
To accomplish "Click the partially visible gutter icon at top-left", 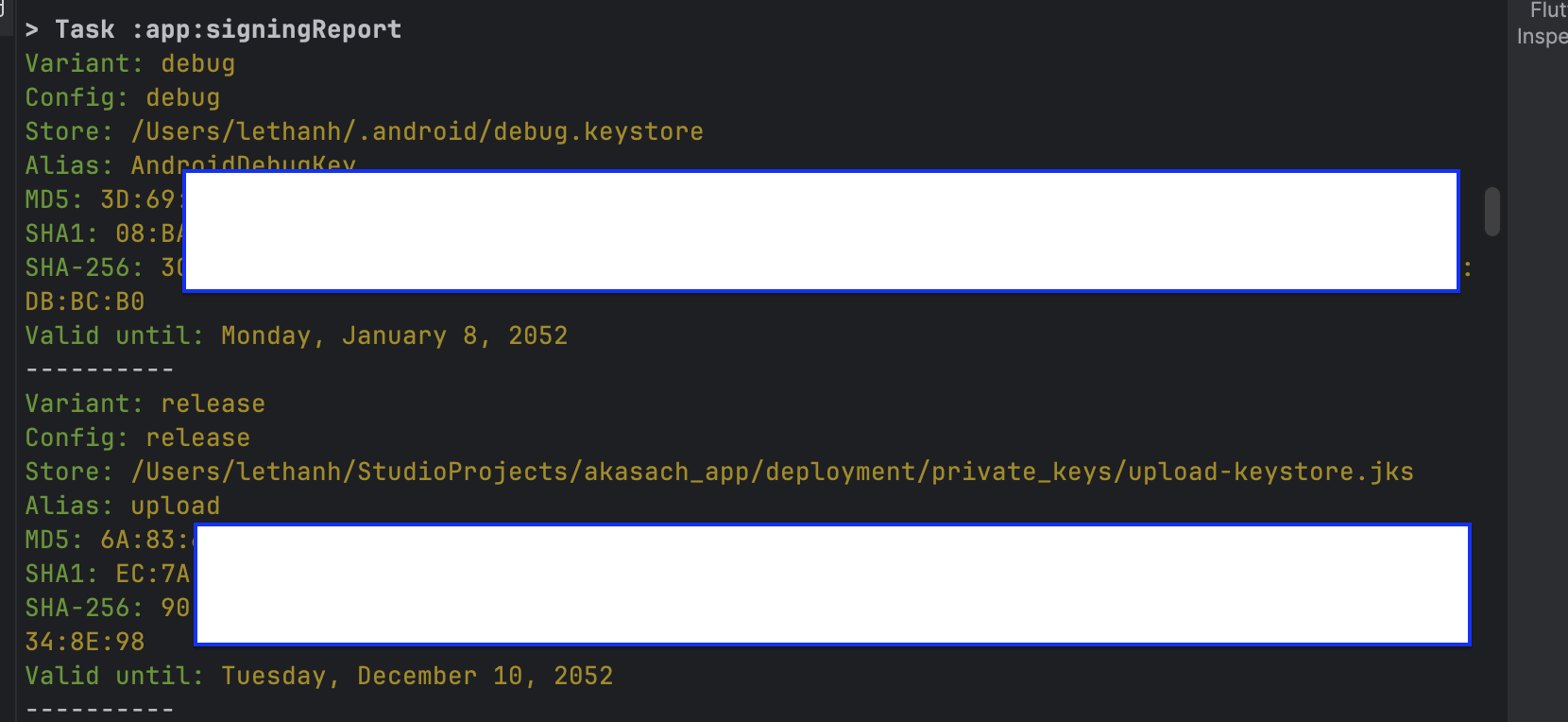I will coord(4,9).
